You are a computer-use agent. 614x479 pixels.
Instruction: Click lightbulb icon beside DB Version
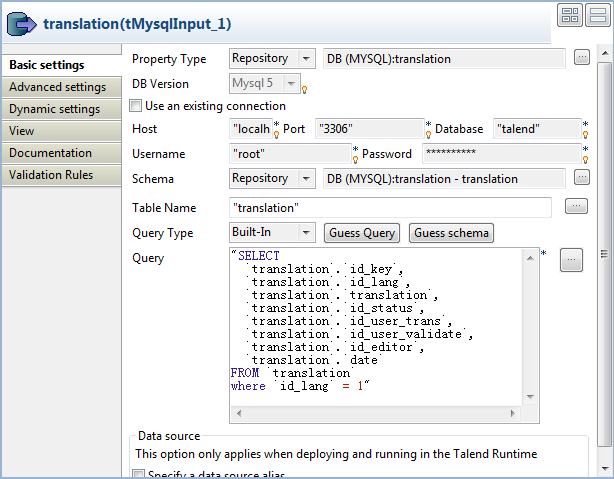(x=304, y=89)
